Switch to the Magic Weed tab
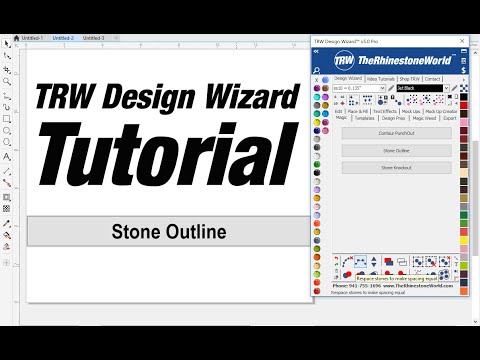The height and width of the screenshot is (360, 480). 424,118
